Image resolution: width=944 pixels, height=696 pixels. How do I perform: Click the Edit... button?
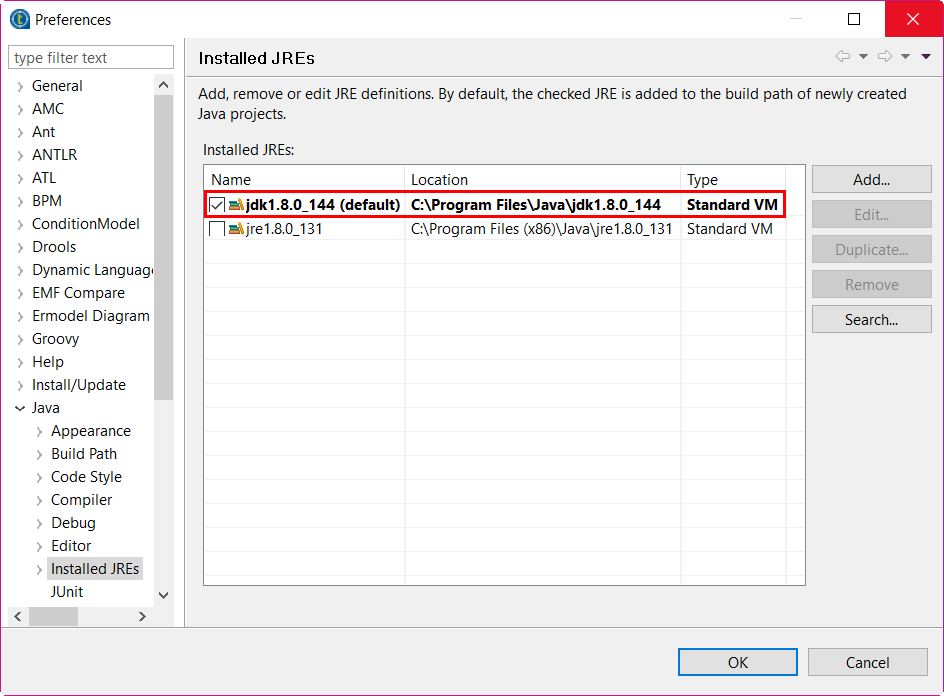click(x=871, y=214)
